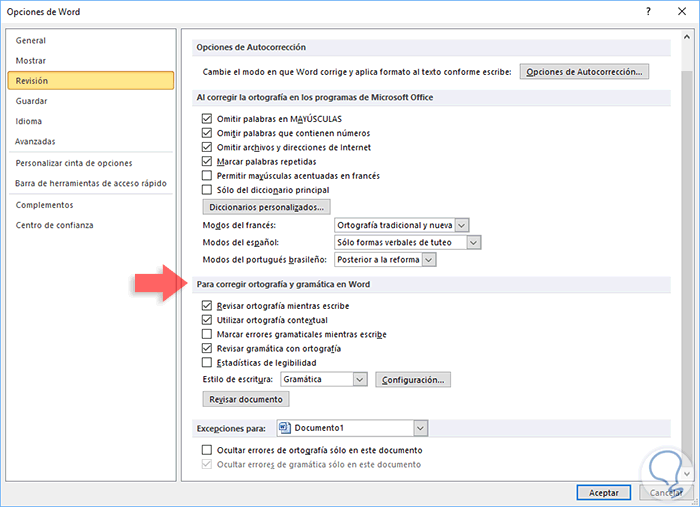Image resolution: width=700 pixels, height=507 pixels.
Task: Click the Word document icon beside Documento1
Action: 284,428
